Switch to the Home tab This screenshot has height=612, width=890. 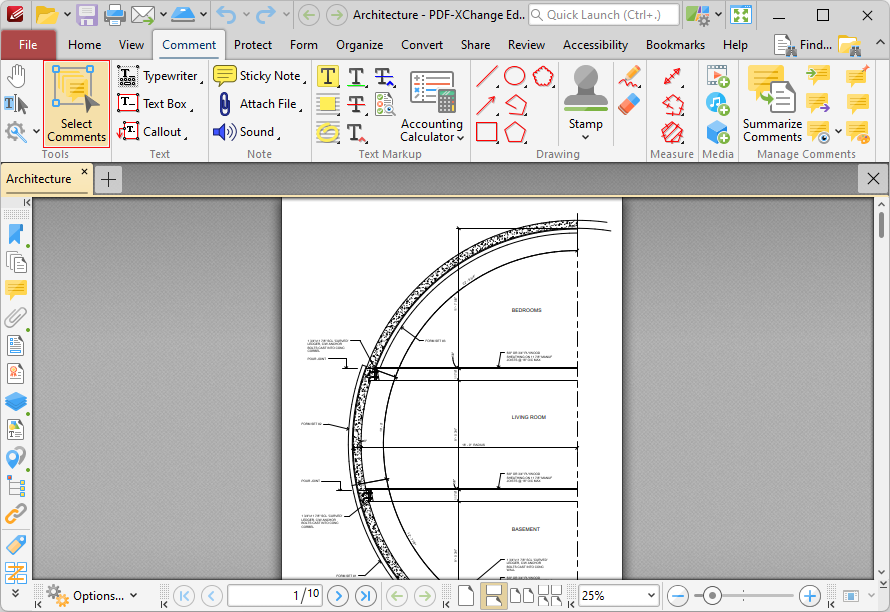click(85, 45)
